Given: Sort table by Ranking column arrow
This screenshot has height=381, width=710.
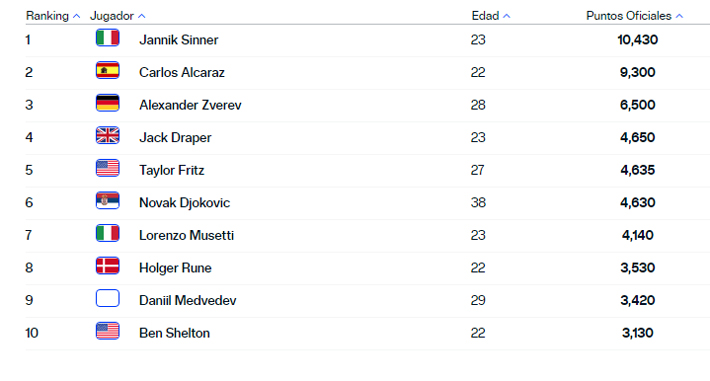Looking at the screenshot, I should [x=77, y=16].
